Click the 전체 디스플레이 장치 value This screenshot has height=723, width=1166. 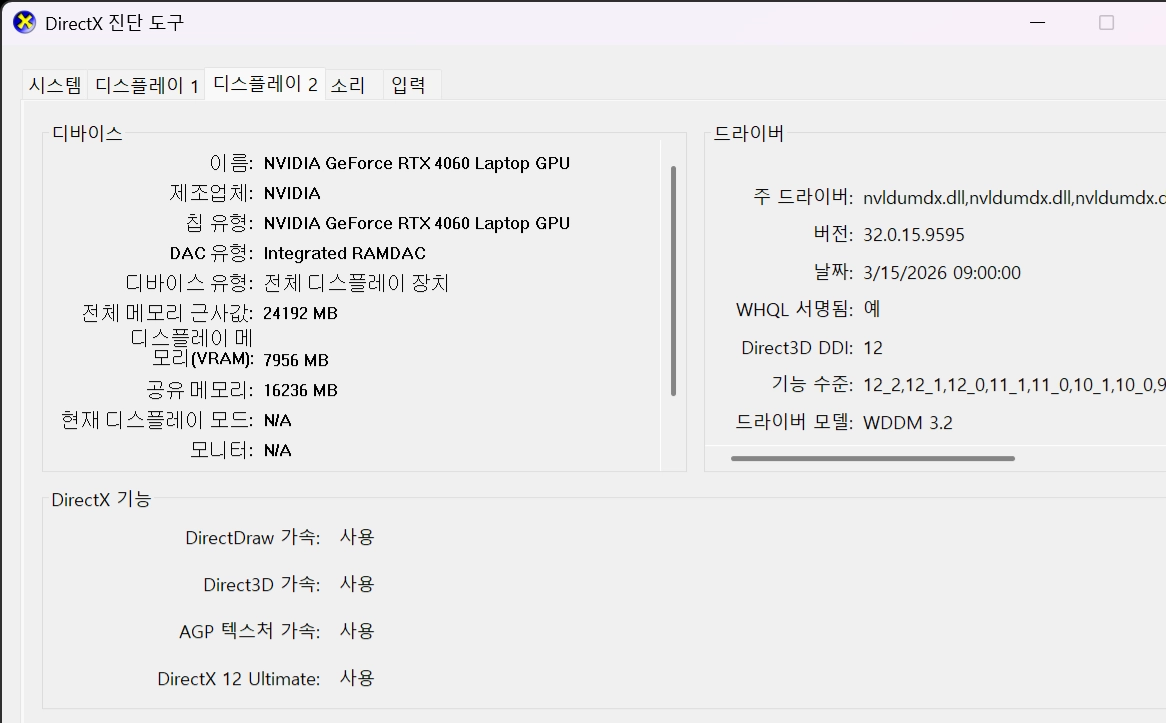[x=356, y=283]
